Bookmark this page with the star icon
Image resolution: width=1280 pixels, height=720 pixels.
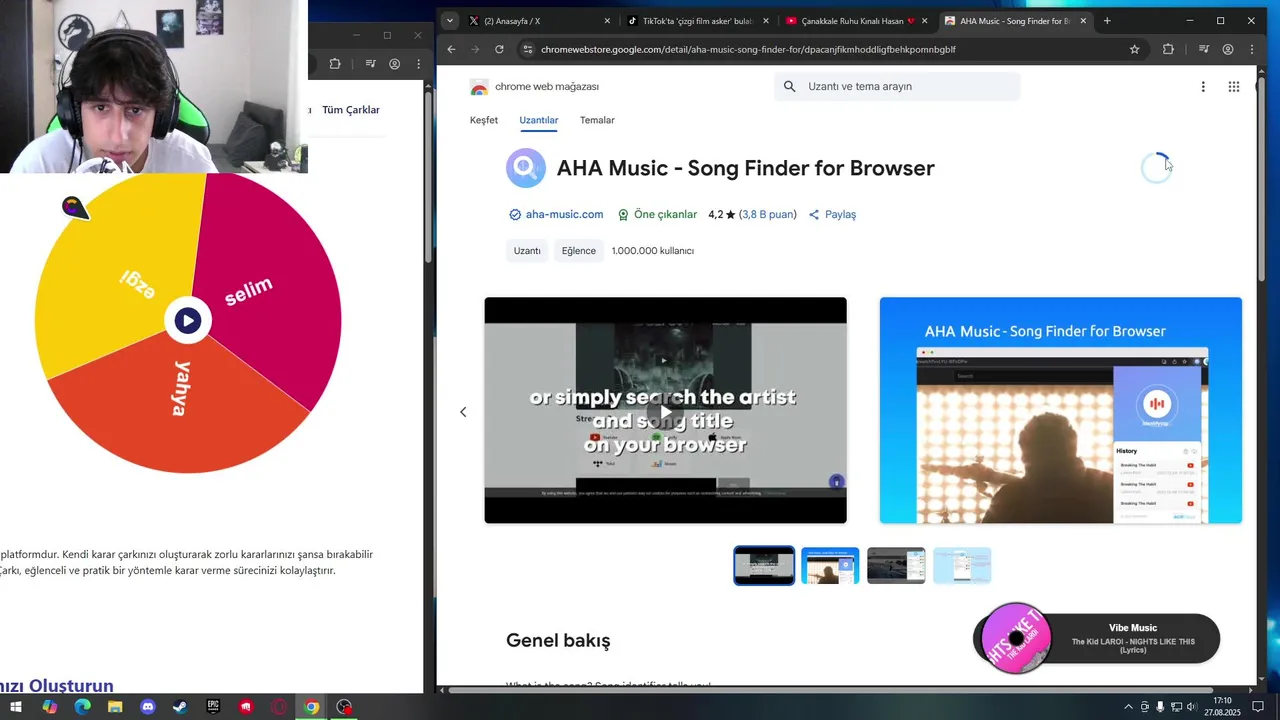point(1134,49)
